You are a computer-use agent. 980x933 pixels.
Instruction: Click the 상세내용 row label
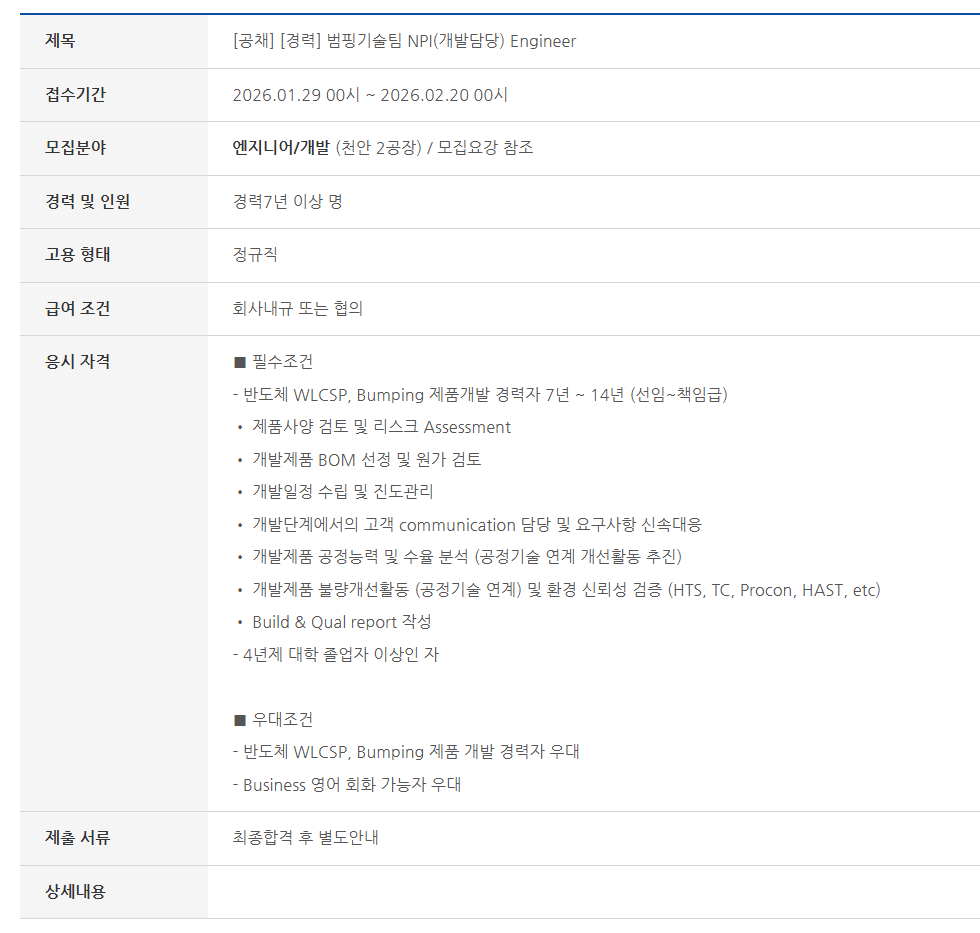pyautogui.click(x=75, y=891)
